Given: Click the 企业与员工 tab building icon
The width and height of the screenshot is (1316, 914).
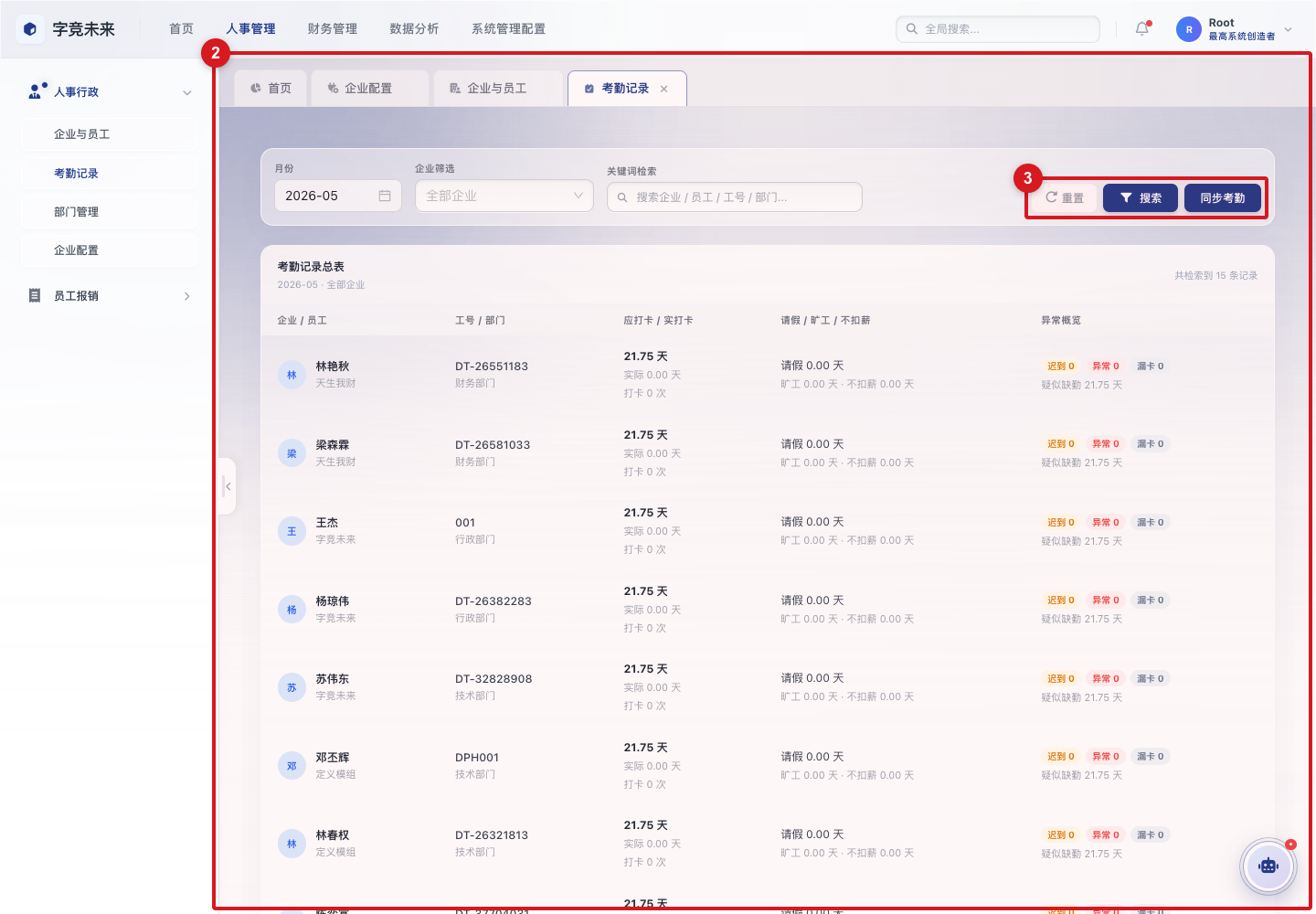Looking at the screenshot, I should [x=455, y=89].
